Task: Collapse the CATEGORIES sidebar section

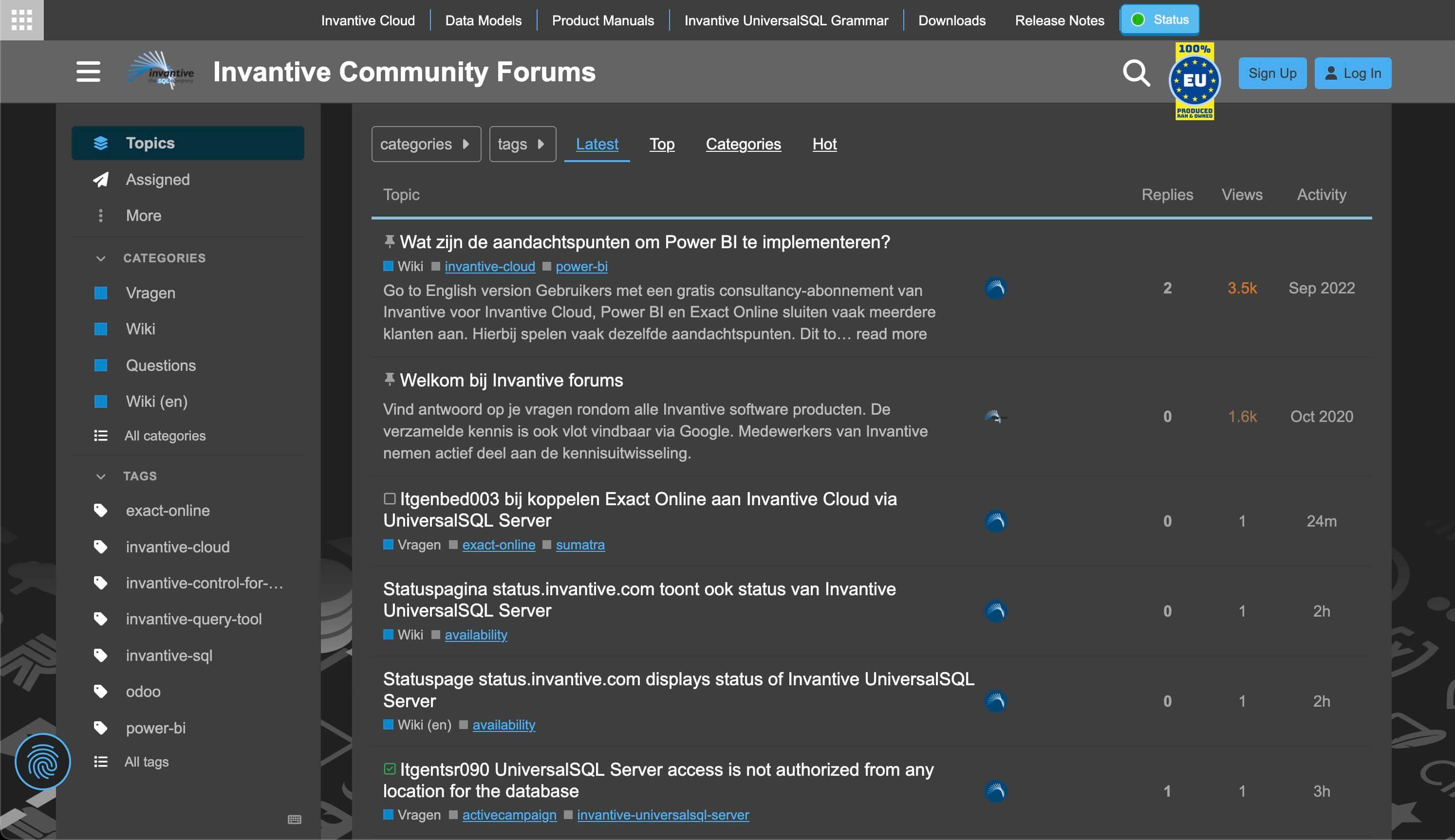Action: point(101,258)
